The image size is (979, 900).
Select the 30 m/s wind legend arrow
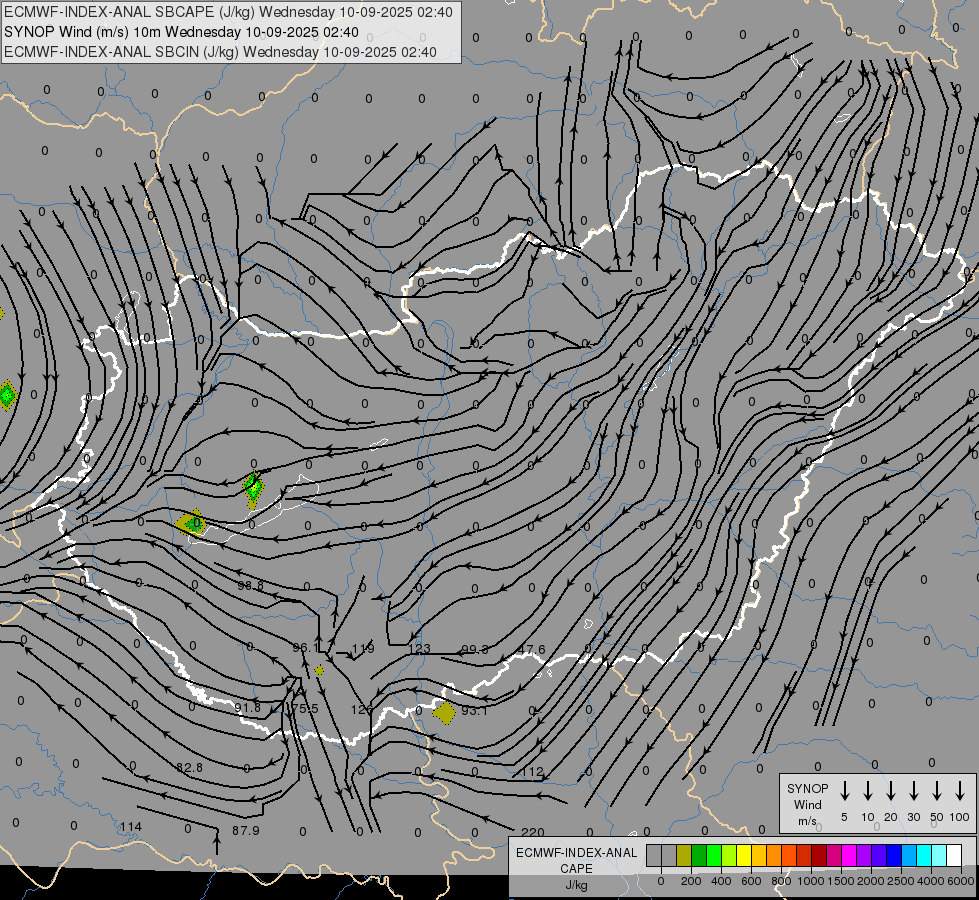[914, 791]
